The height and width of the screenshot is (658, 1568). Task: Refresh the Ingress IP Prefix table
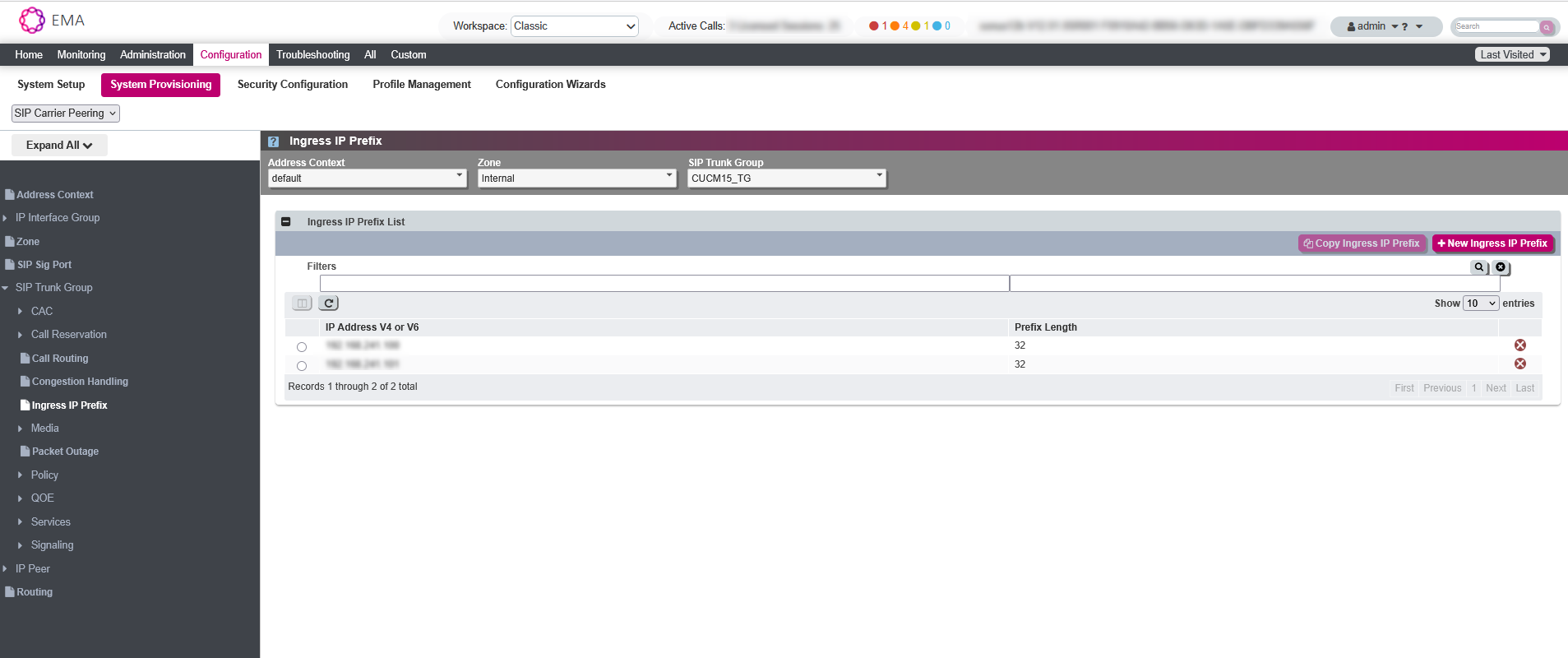pos(329,304)
